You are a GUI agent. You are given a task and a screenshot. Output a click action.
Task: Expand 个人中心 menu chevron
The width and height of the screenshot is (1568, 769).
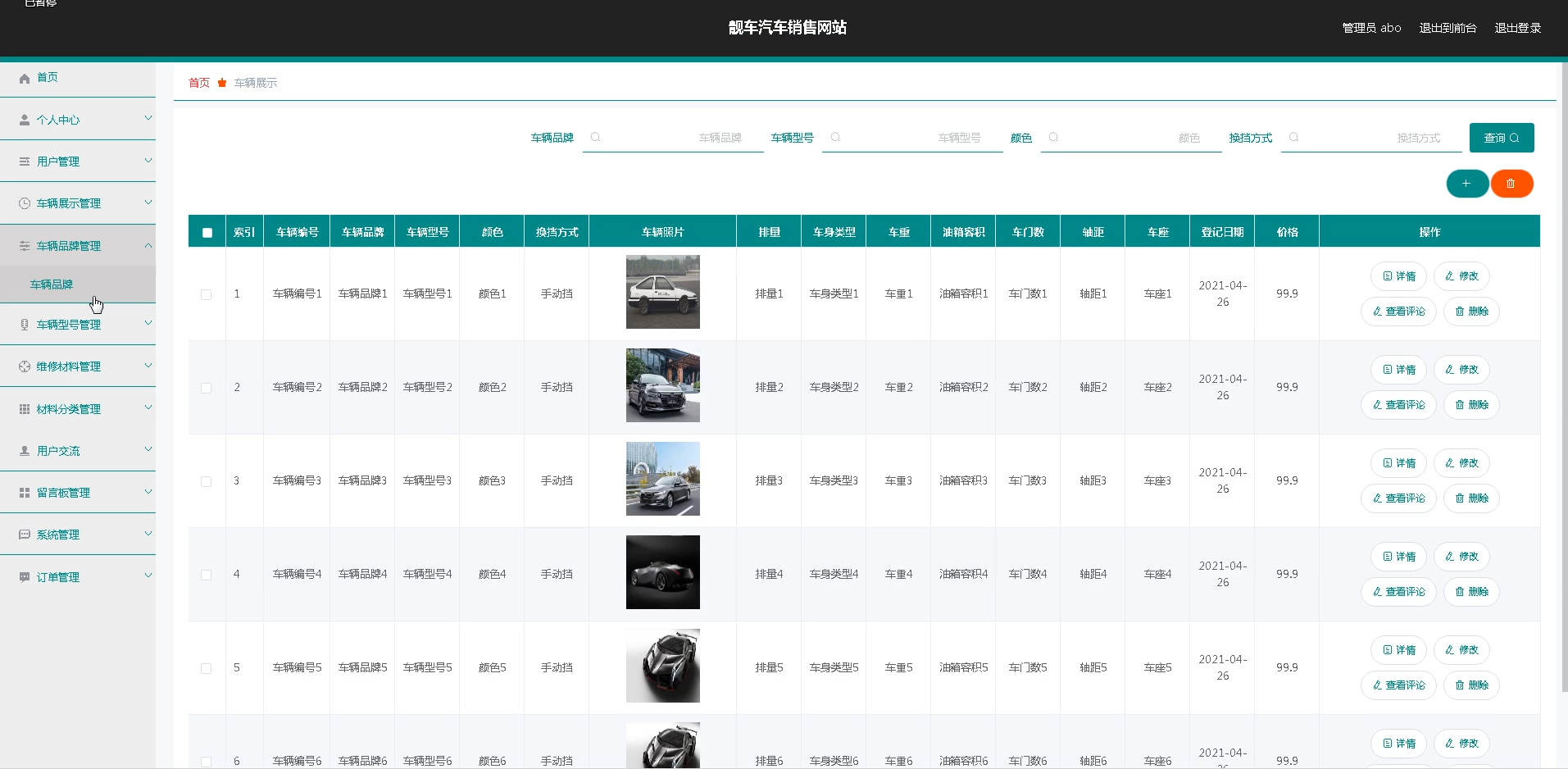pos(148,118)
